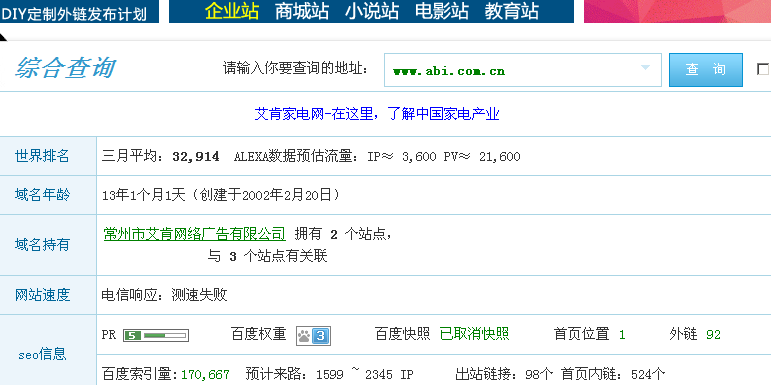Image resolution: width=771 pixels, height=385 pixels.
Task: Open the 教育站 tab
Action: tap(512, 11)
